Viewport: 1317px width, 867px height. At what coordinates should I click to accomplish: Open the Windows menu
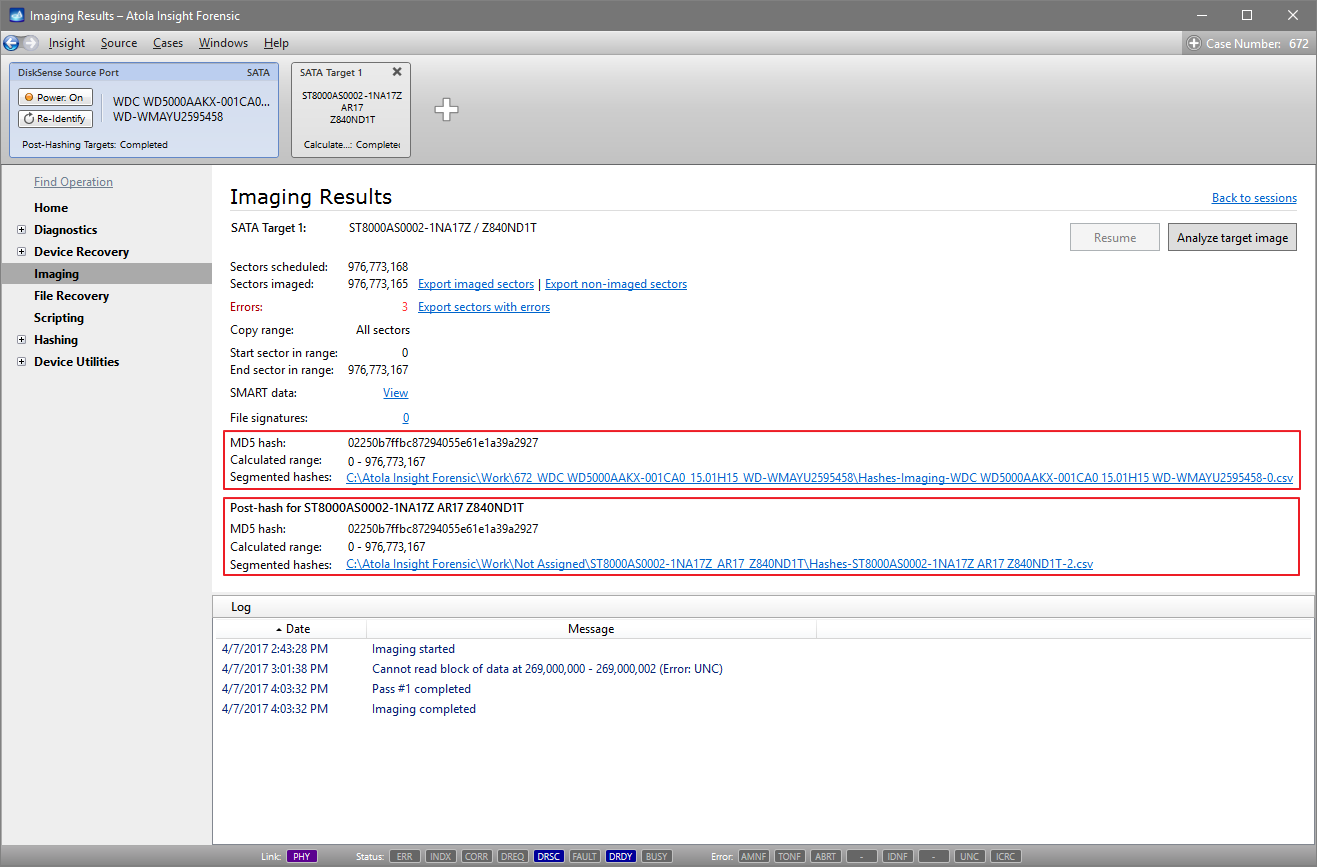click(223, 43)
